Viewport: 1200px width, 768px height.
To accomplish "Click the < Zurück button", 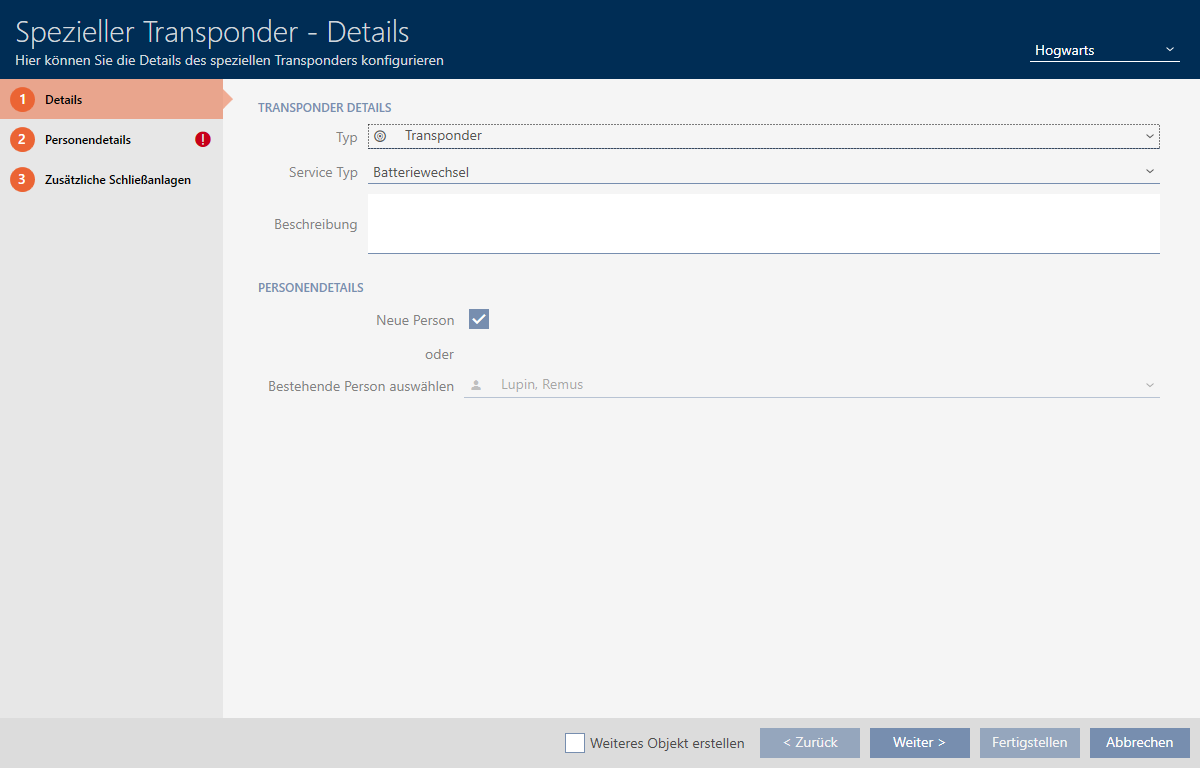I will [x=810, y=743].
